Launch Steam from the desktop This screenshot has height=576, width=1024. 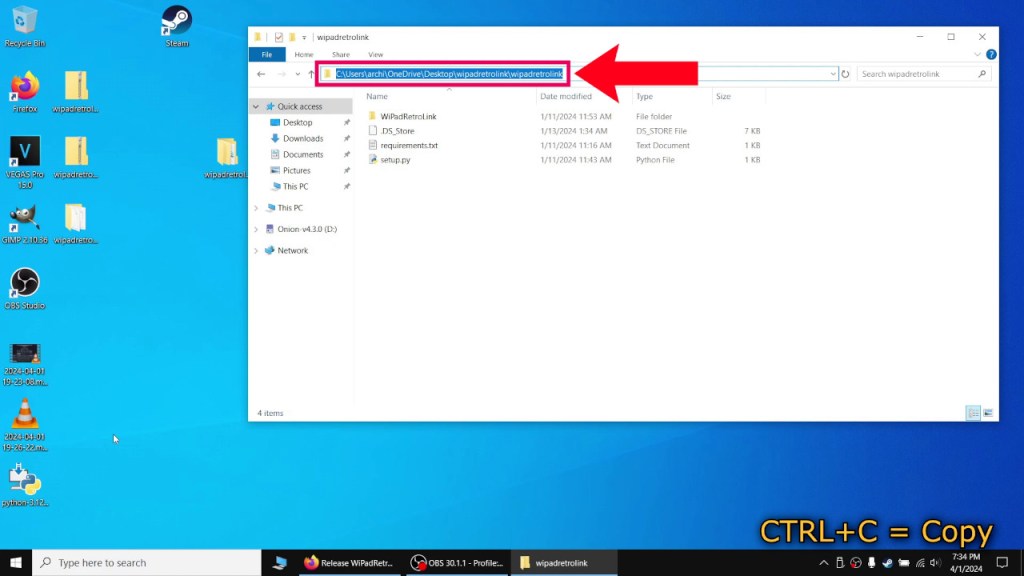click(178, 20)
